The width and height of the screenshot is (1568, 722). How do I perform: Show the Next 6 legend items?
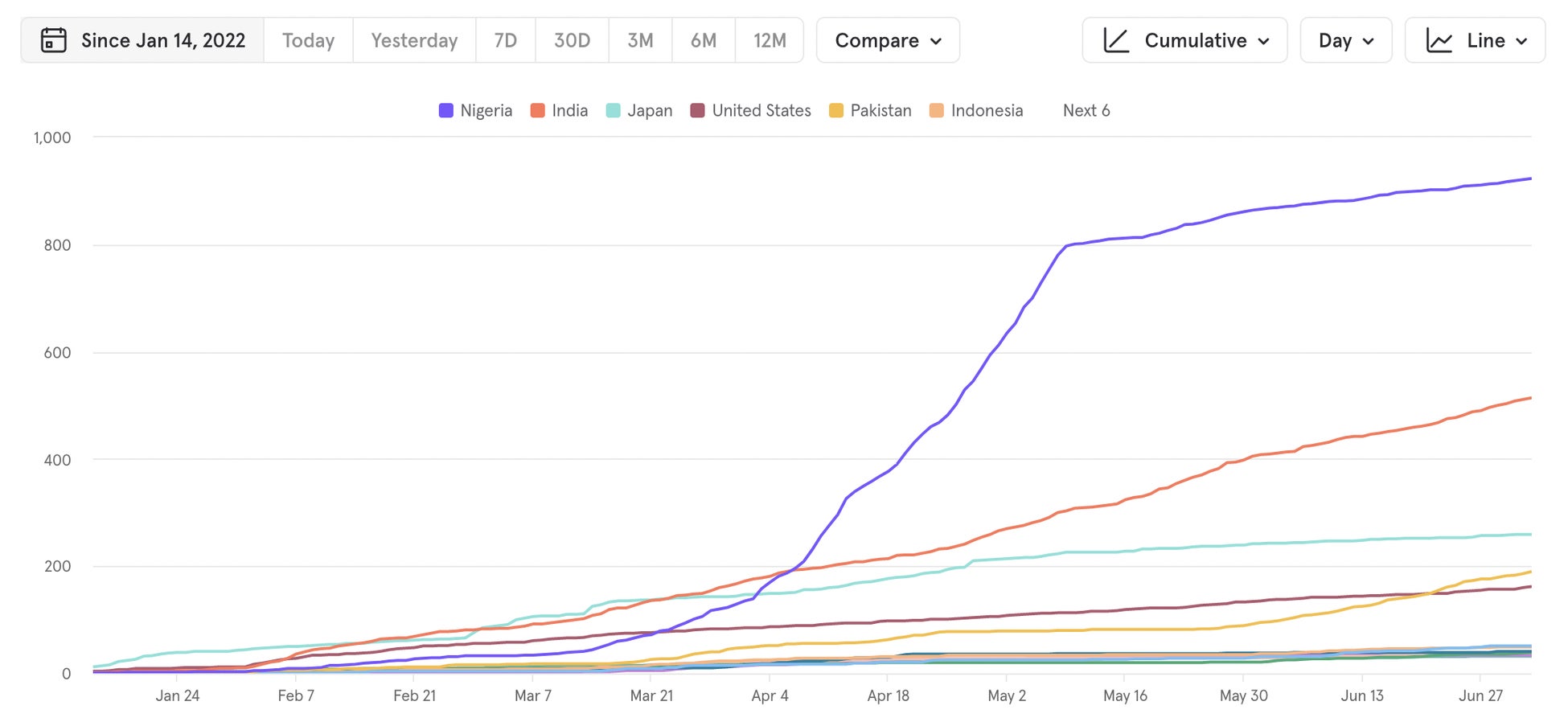tap(1086, 111)
